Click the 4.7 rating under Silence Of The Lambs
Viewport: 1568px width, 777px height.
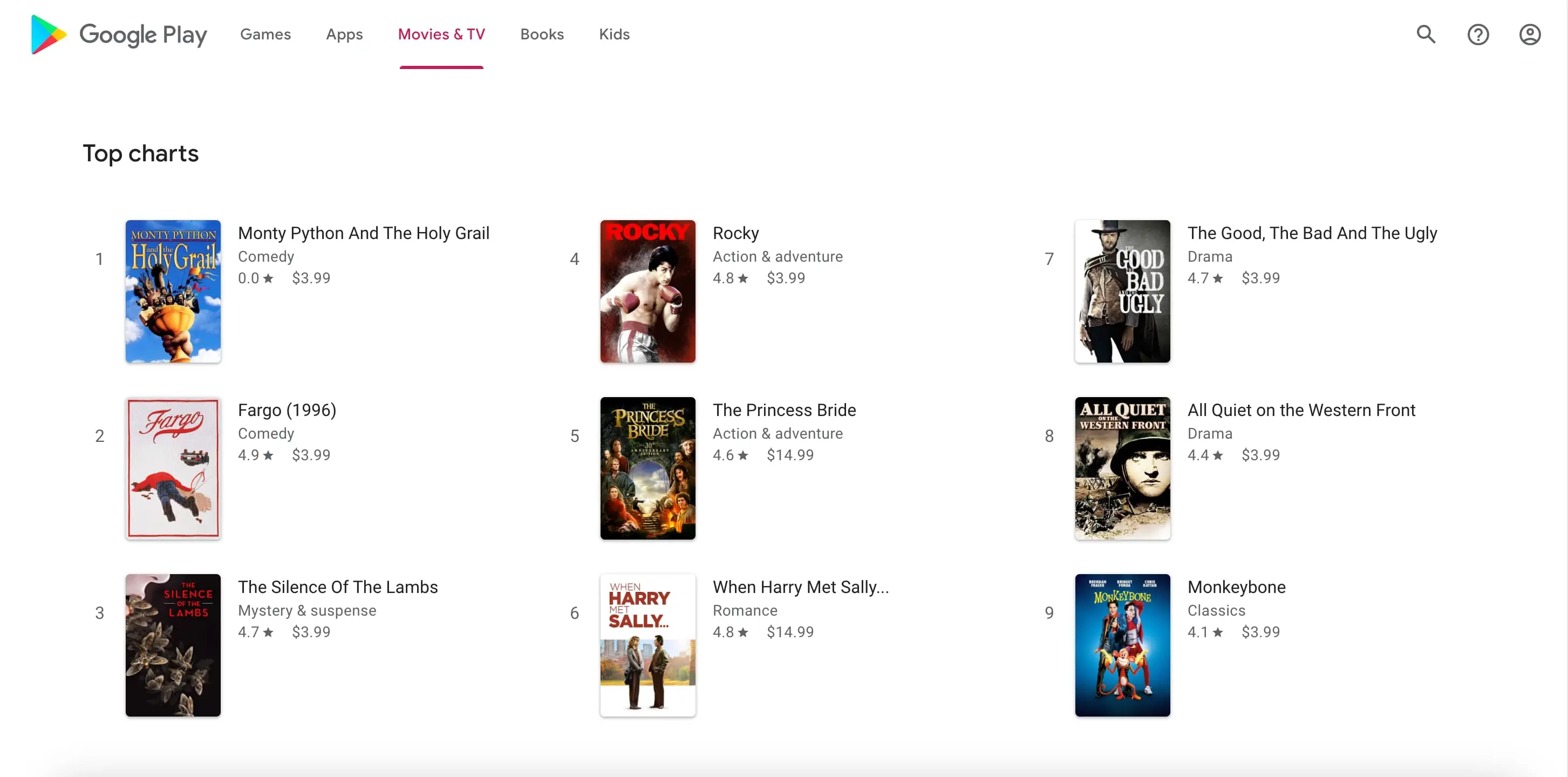pos(256,632)
